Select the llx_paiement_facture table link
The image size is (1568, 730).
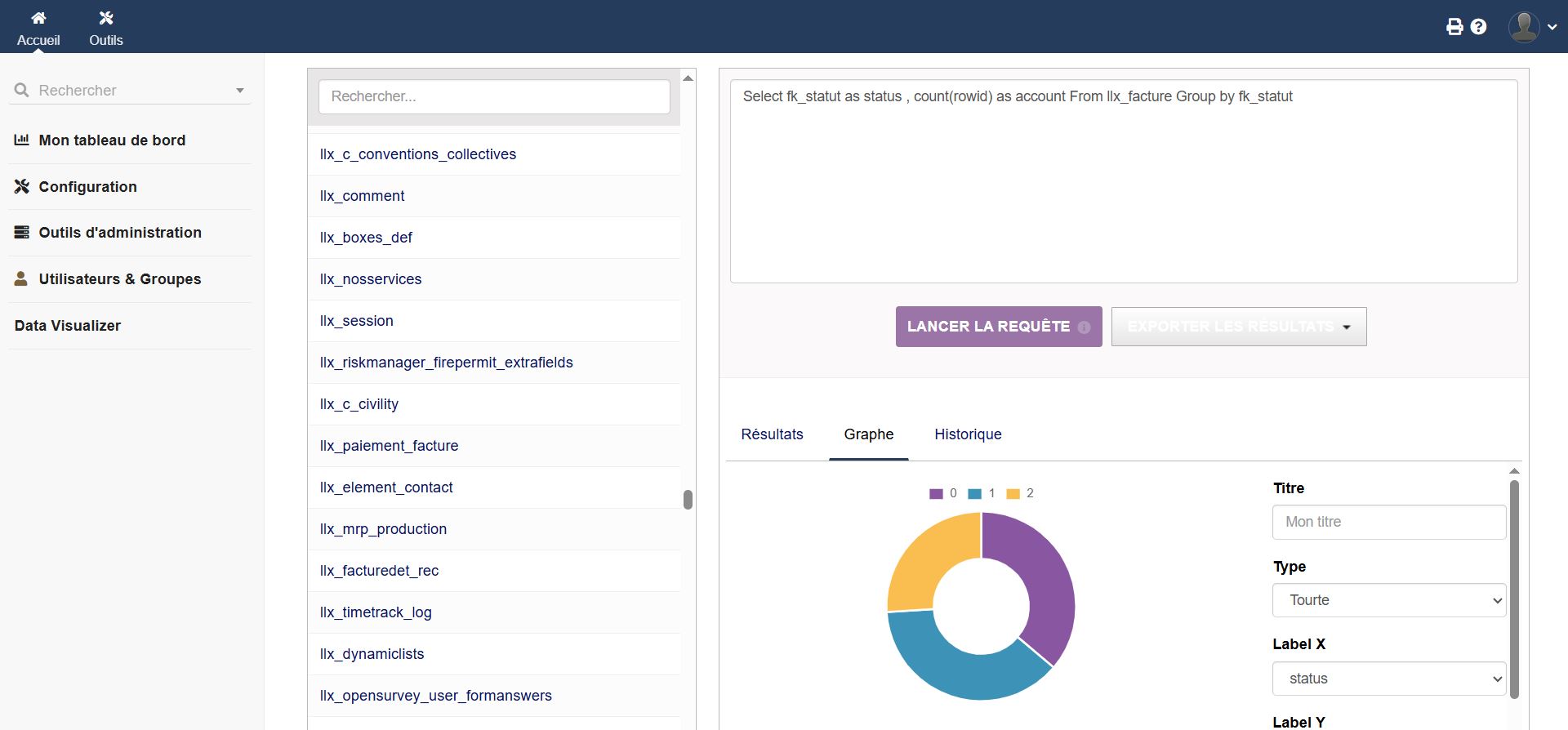coord(389,446)
